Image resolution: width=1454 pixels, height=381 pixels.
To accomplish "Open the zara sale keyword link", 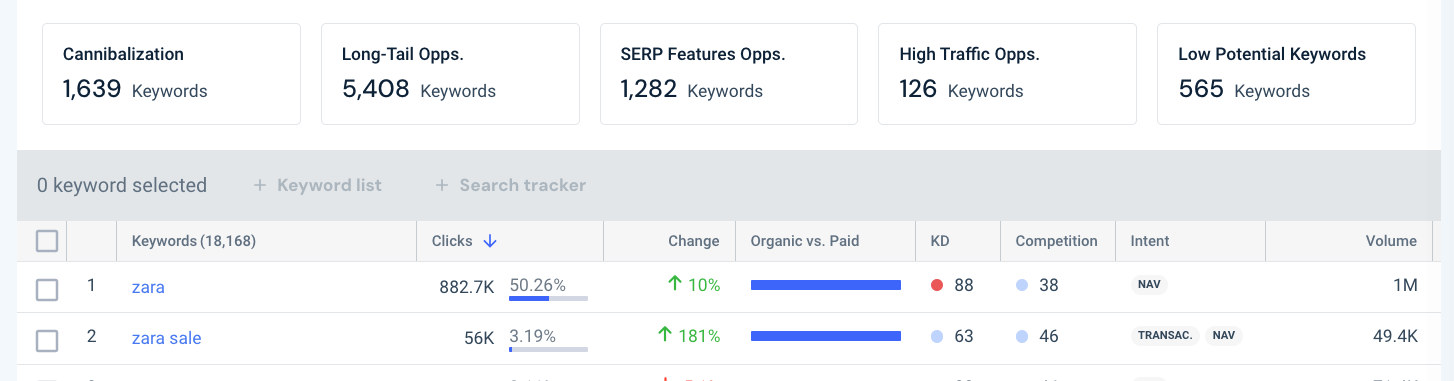I will [167, 338].
